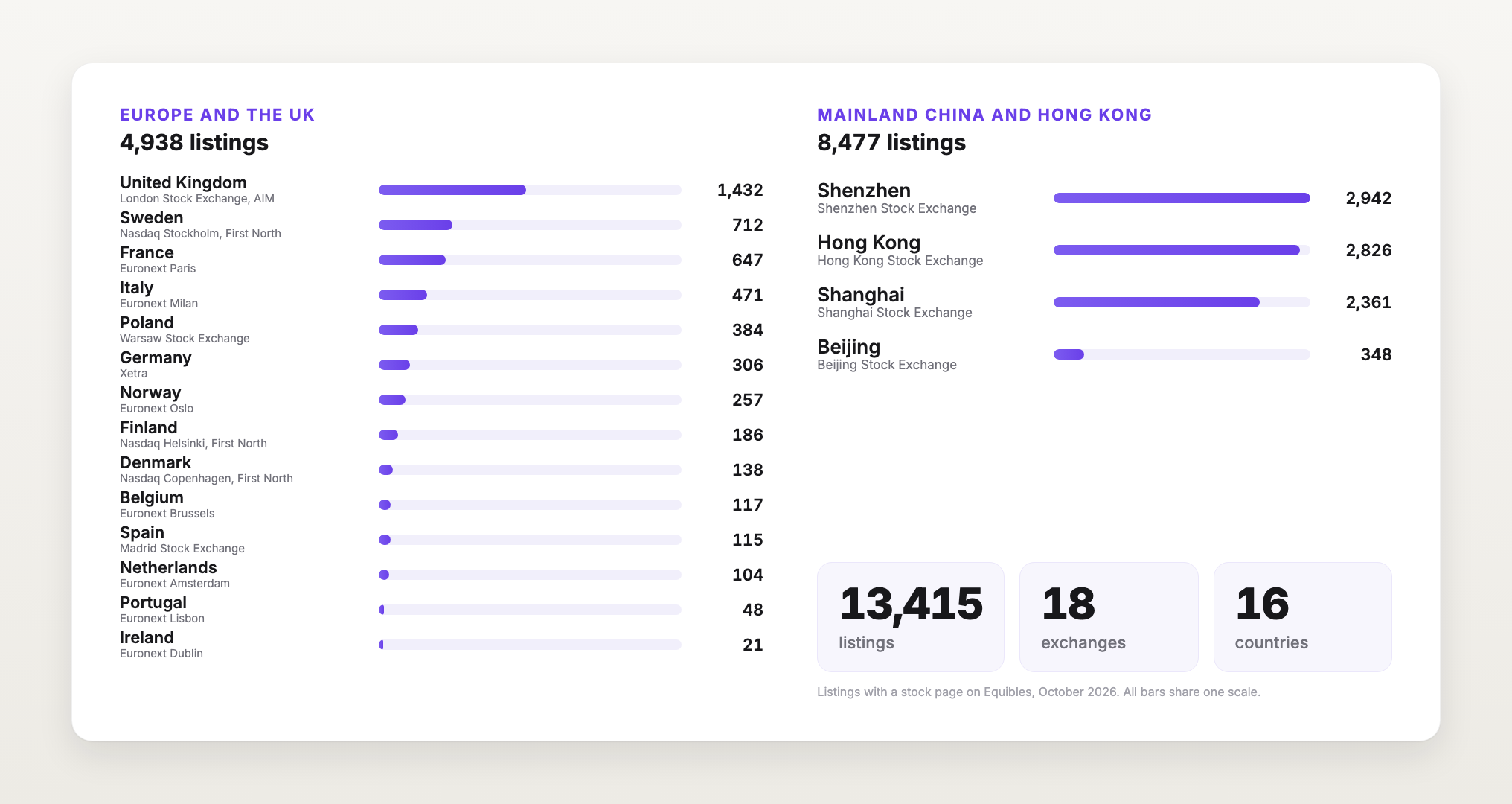The height and width of the screenshot is (804, 1512).
Task: Select Denmark in the Europe list
Action: pyautogui.click(x=156, y=462)
